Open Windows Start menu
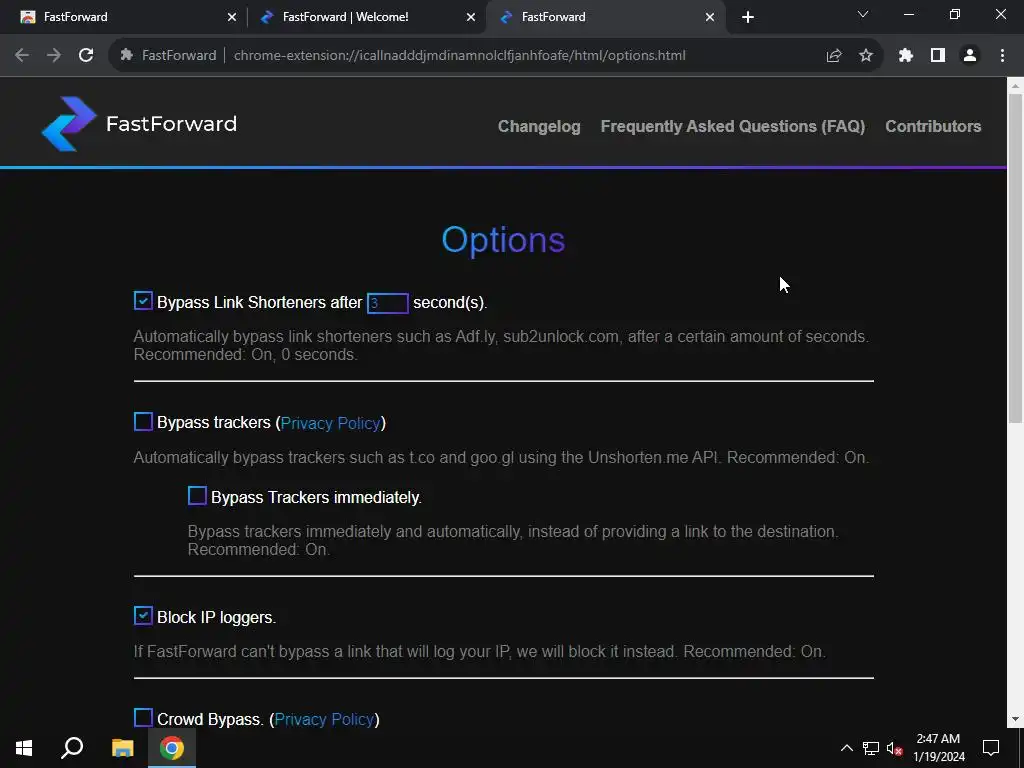 [24, 748]
